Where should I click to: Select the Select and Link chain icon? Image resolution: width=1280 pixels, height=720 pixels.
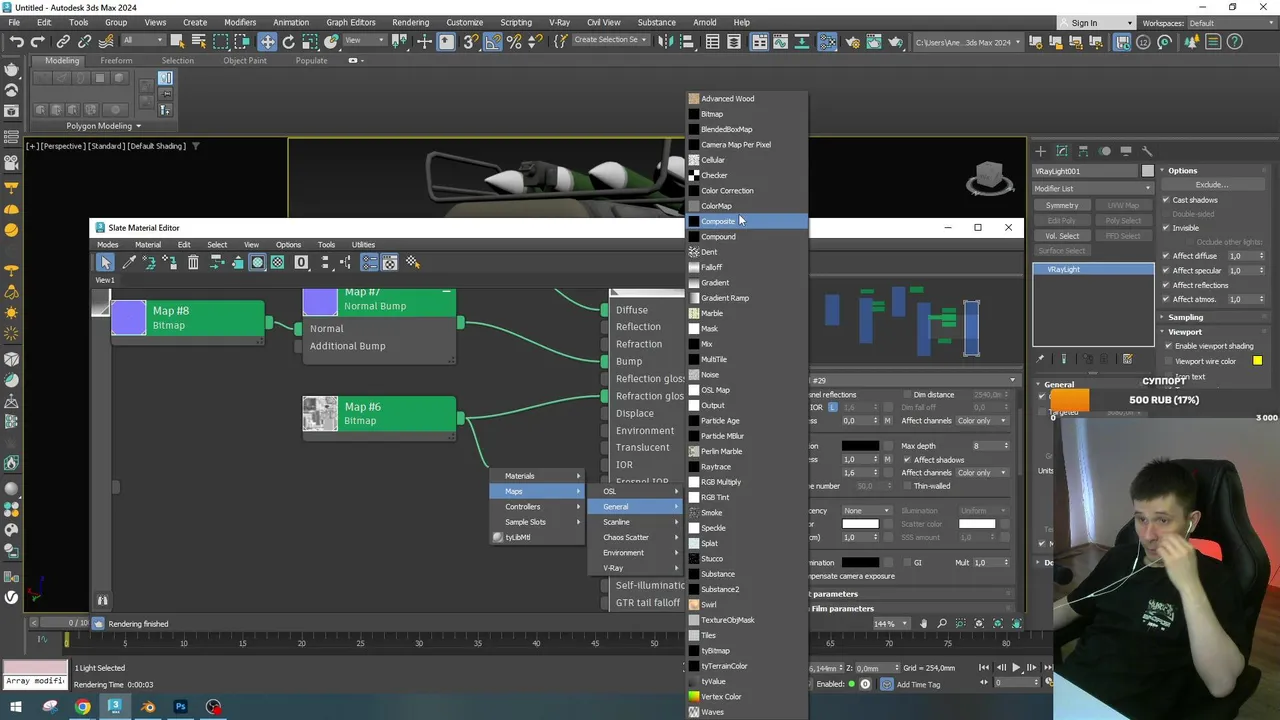point(63,41)
